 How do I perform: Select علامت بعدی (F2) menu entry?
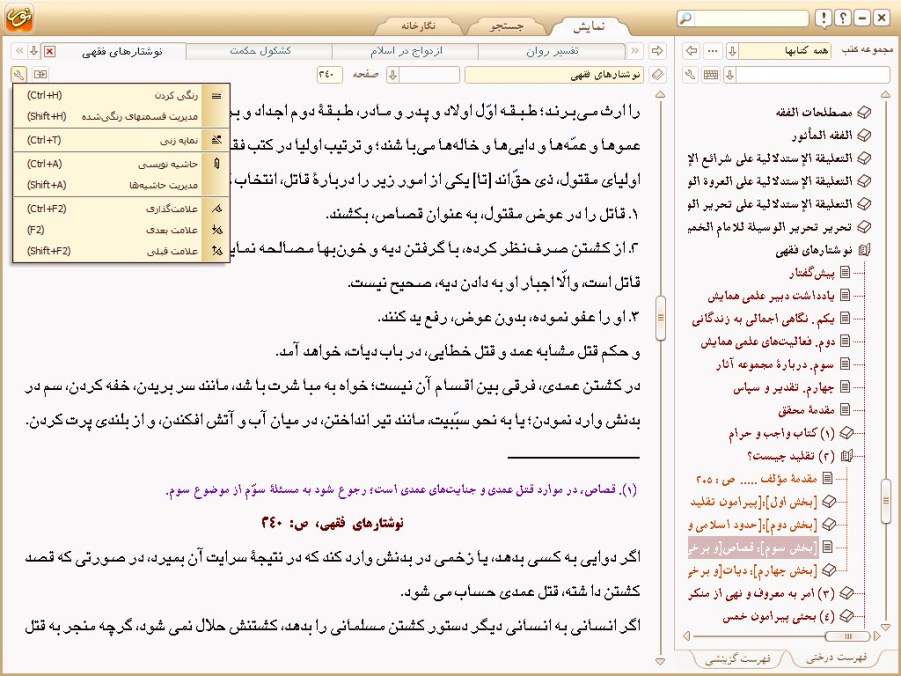[121, 230]
